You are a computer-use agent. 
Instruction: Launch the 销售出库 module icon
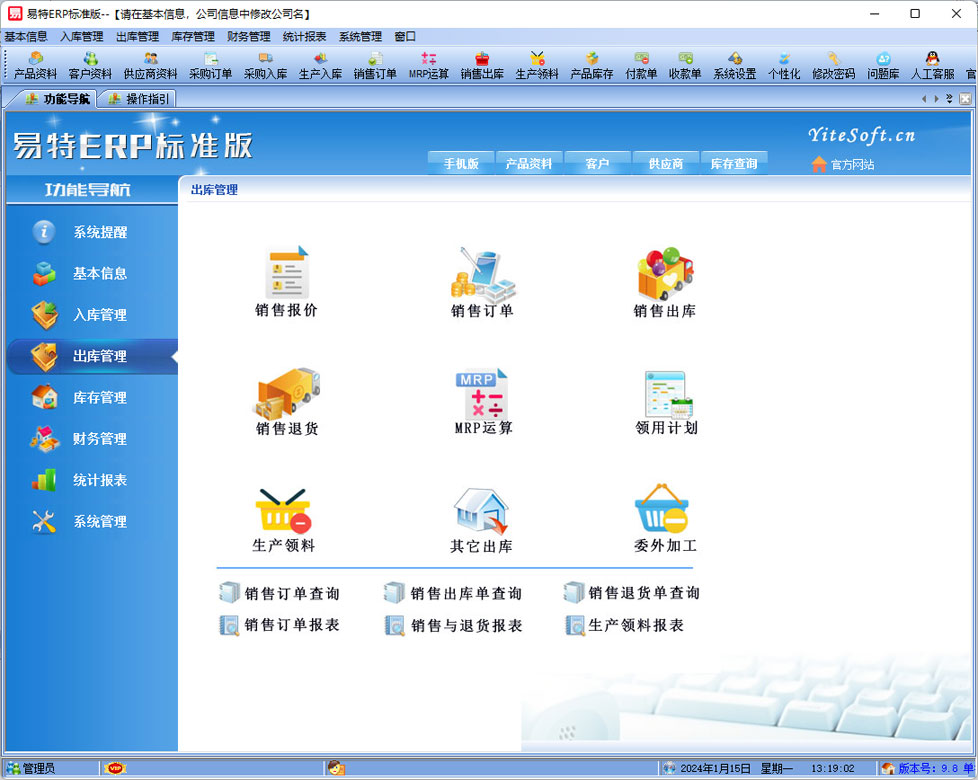pyautogui.click(x=665, y=275)
